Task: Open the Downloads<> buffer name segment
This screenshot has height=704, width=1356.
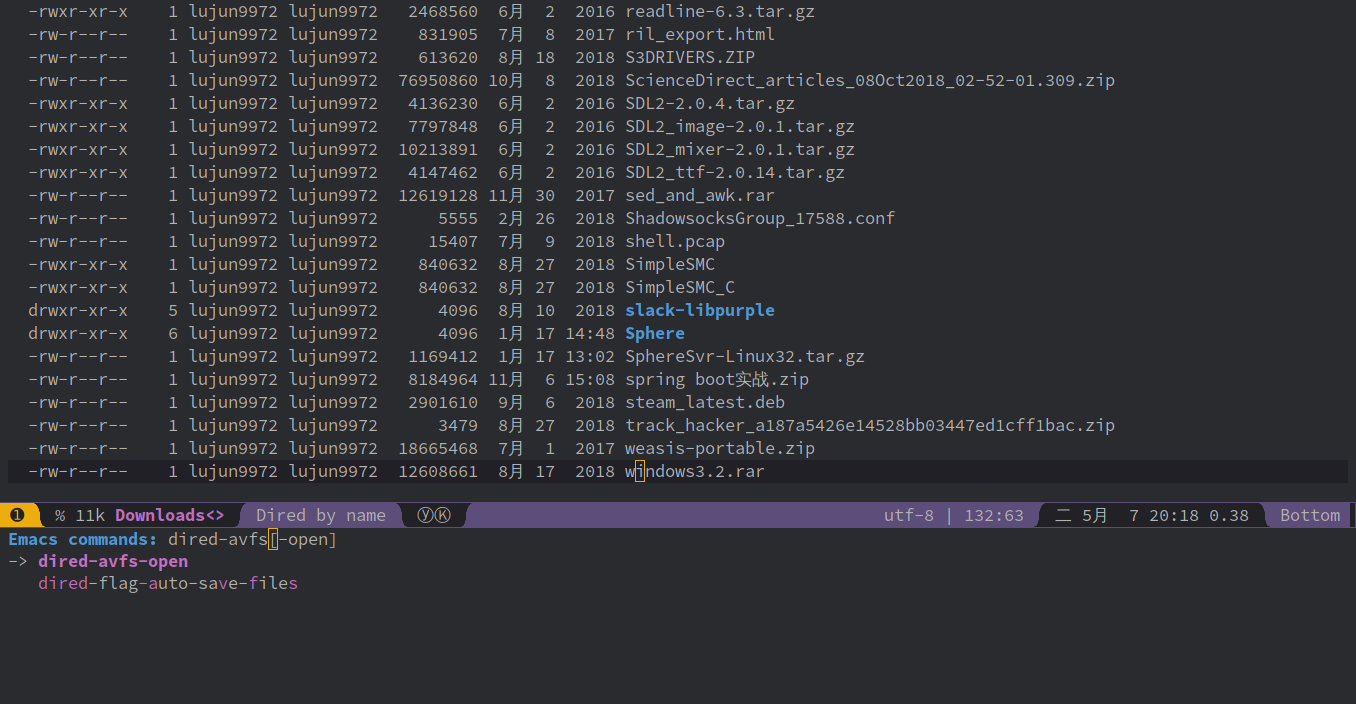Action: (169, 515)
